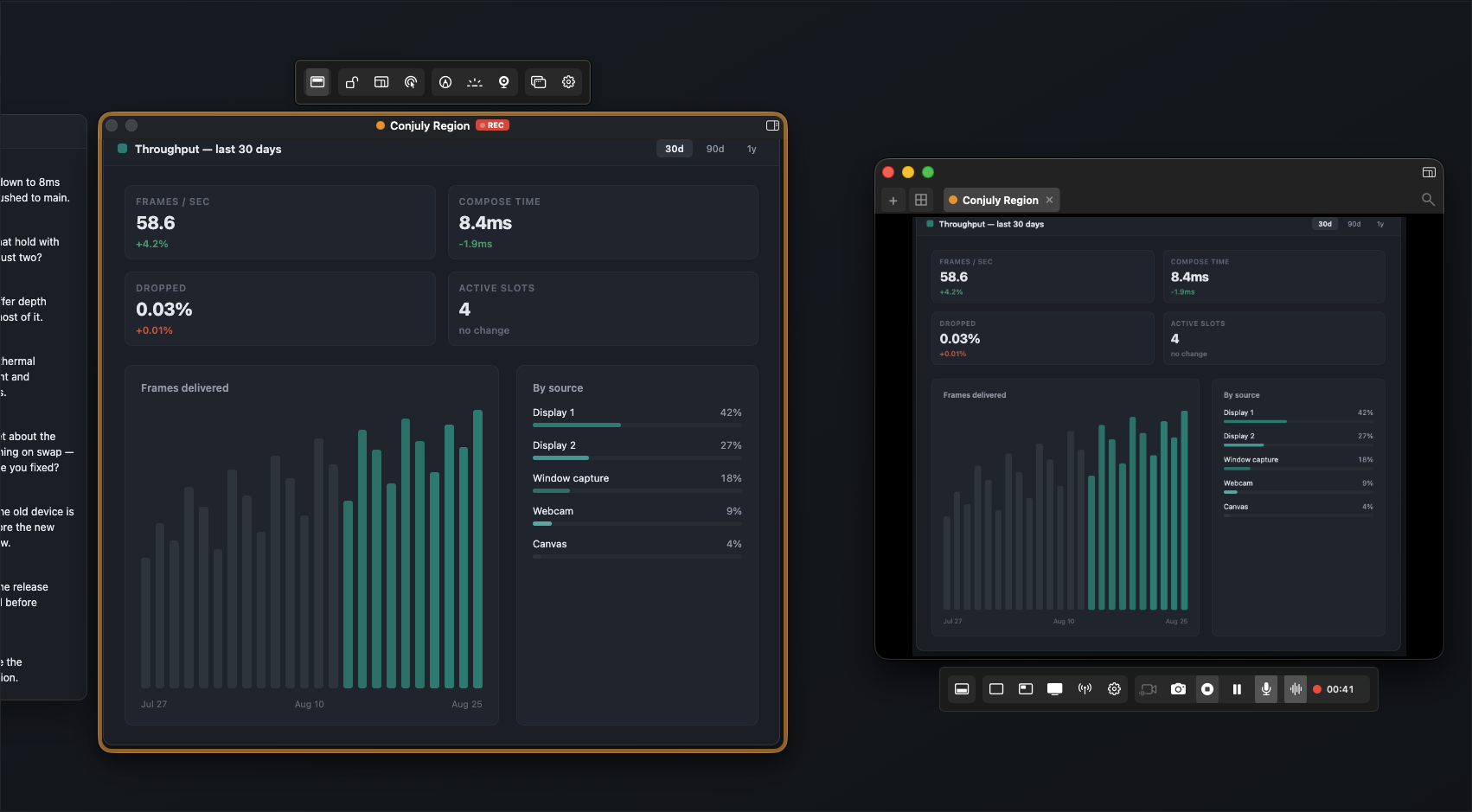This screenshot has height=812, width=1472.
Task: Click the Throughput — last 30 days title
Action: pyautogui.click(x=208, y=149)
